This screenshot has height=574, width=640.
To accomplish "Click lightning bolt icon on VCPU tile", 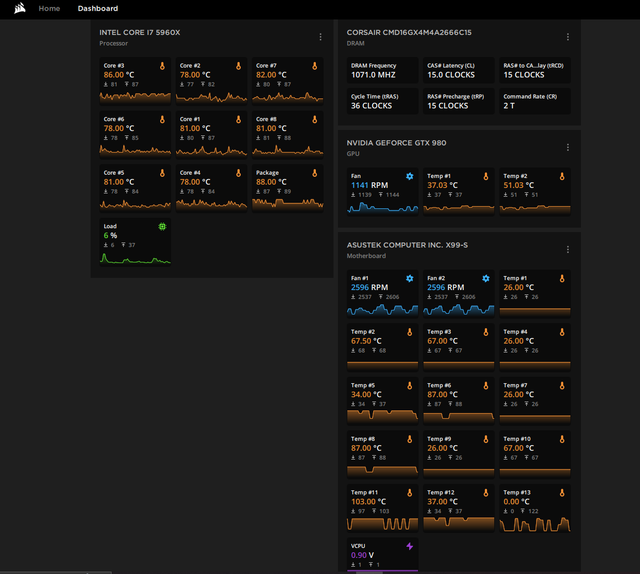I will [x=409, y=546].
